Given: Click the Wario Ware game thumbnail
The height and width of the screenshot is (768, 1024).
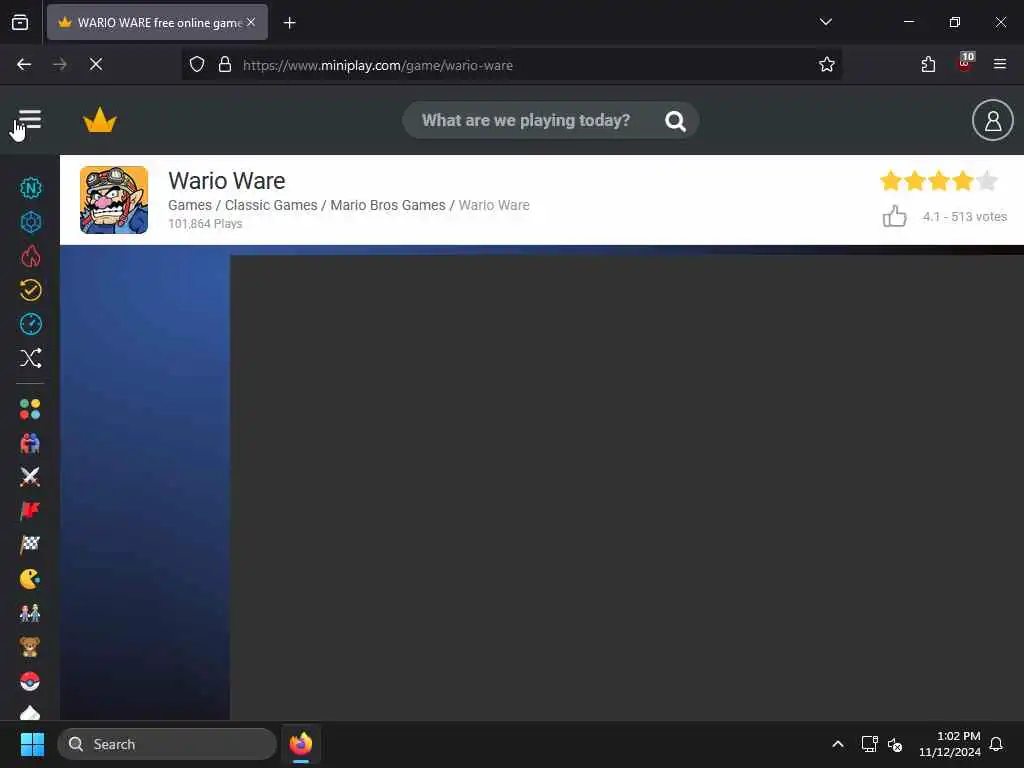Looking at the screenshot, I should tap(114, 200).
